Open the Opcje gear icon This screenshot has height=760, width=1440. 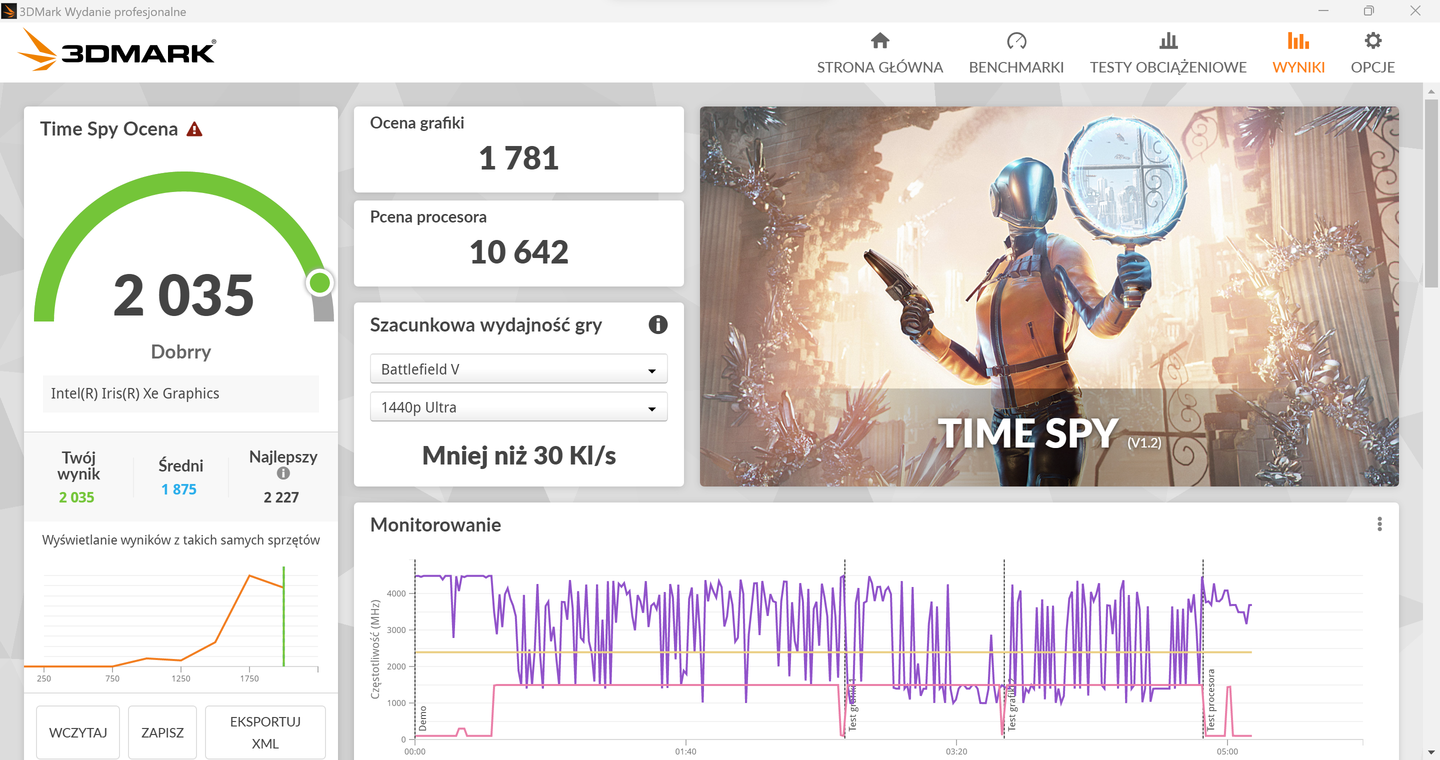click(x=1373, y=41)
